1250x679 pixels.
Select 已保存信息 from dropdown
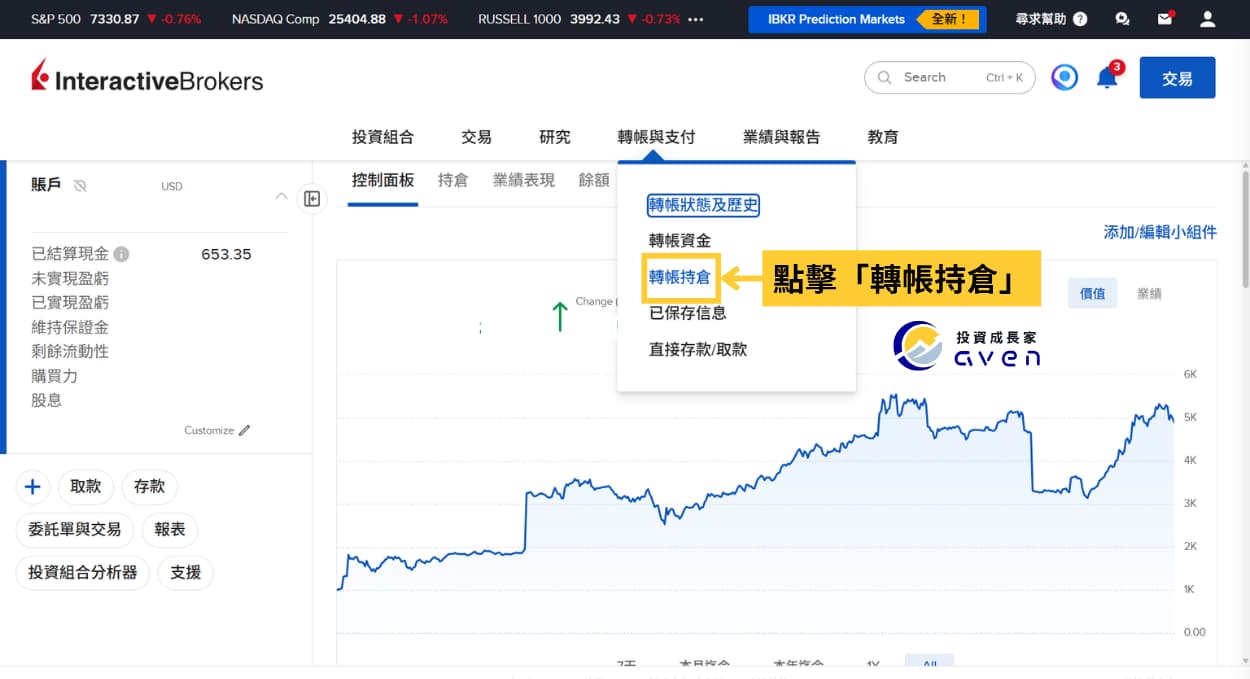[688, 313]
